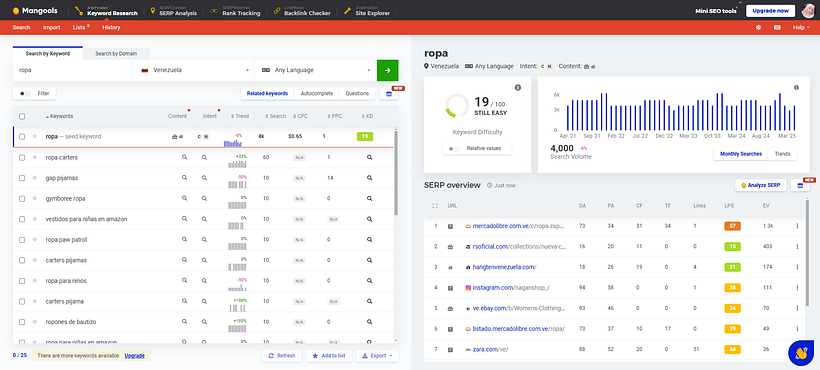This screenshot has height=370, width=820.
Task: Open SERPChecker SERP Analysis tool
Action: 174,10
